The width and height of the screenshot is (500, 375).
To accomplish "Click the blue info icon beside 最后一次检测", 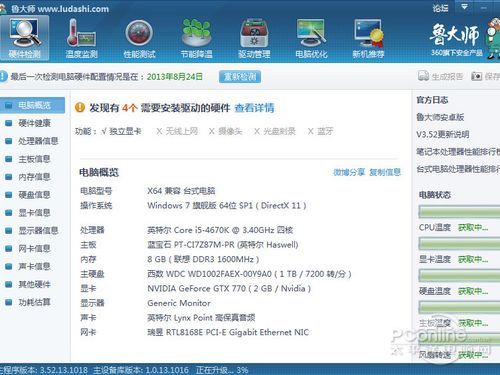I will tap(3, 76).
